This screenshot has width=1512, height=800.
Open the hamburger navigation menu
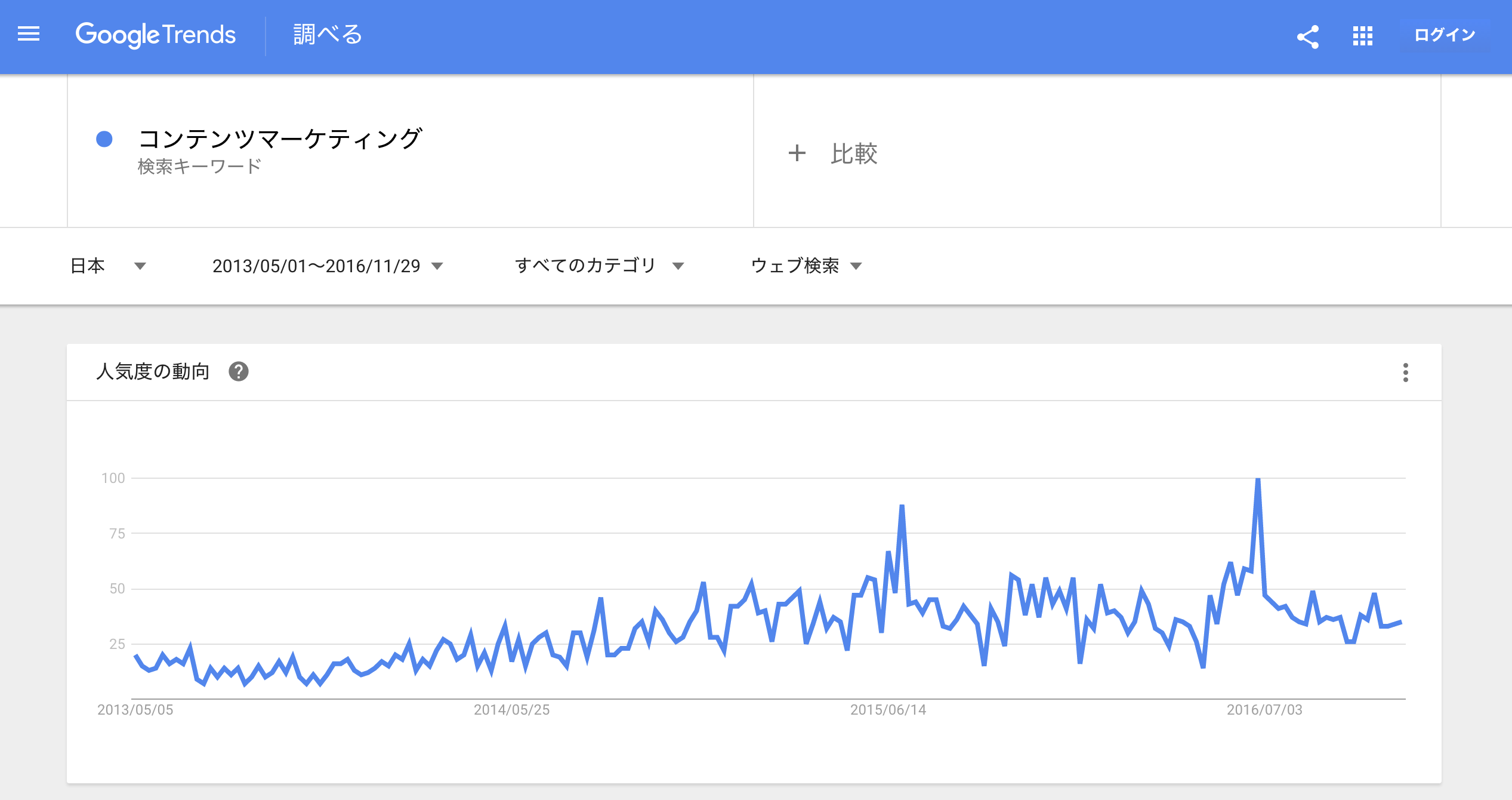point(29,35)
